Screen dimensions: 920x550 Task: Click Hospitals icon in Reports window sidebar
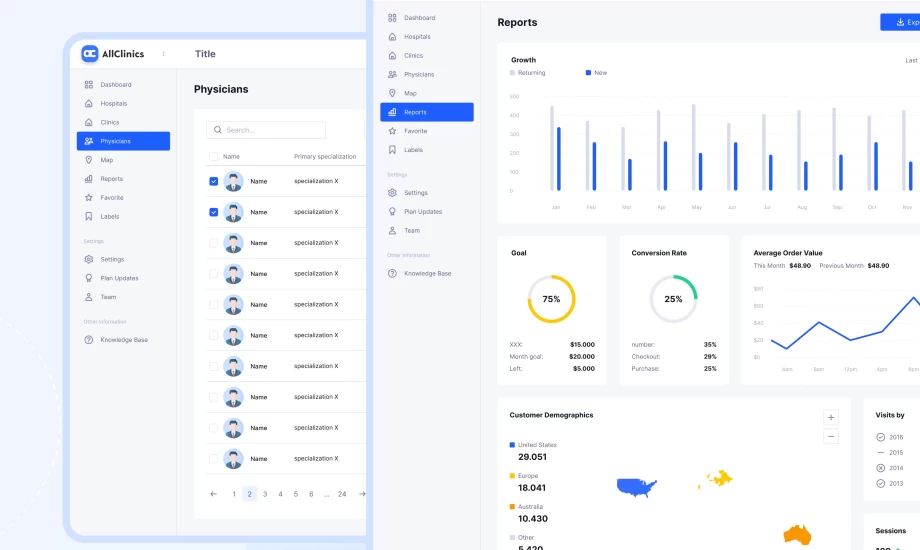click(x=393, y=36)
